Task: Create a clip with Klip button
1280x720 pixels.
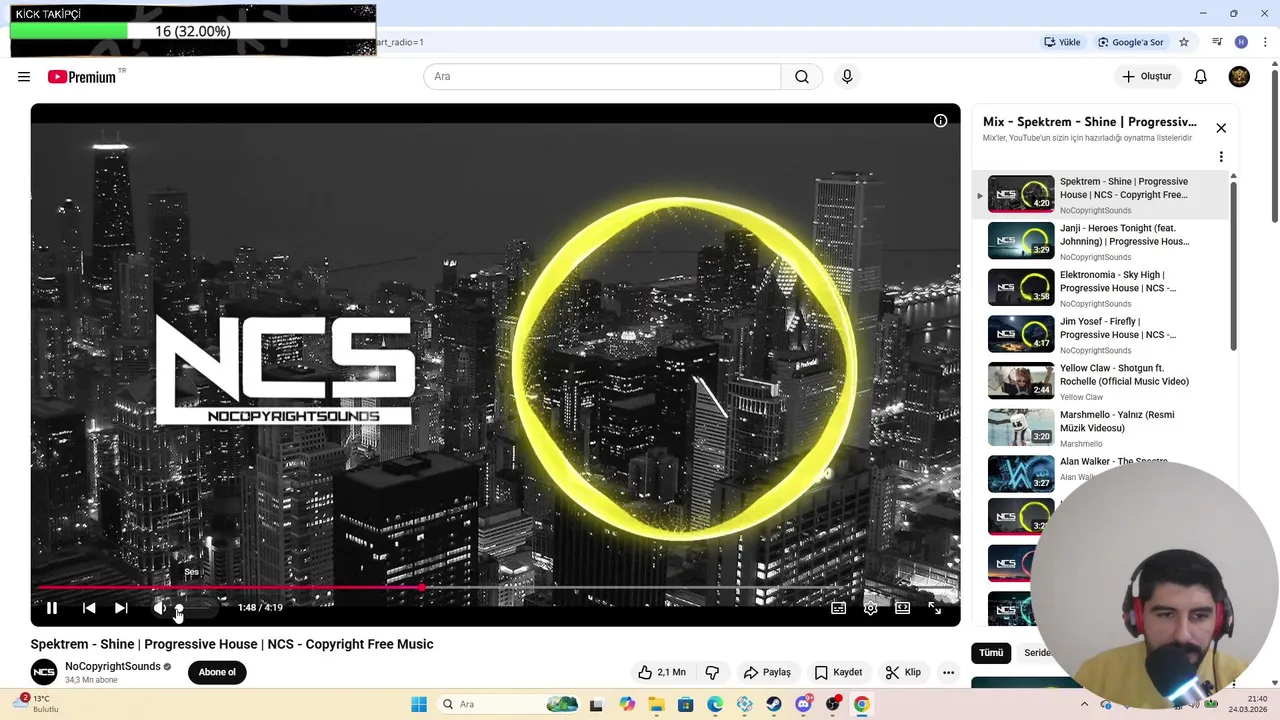Action: (903, 672)
